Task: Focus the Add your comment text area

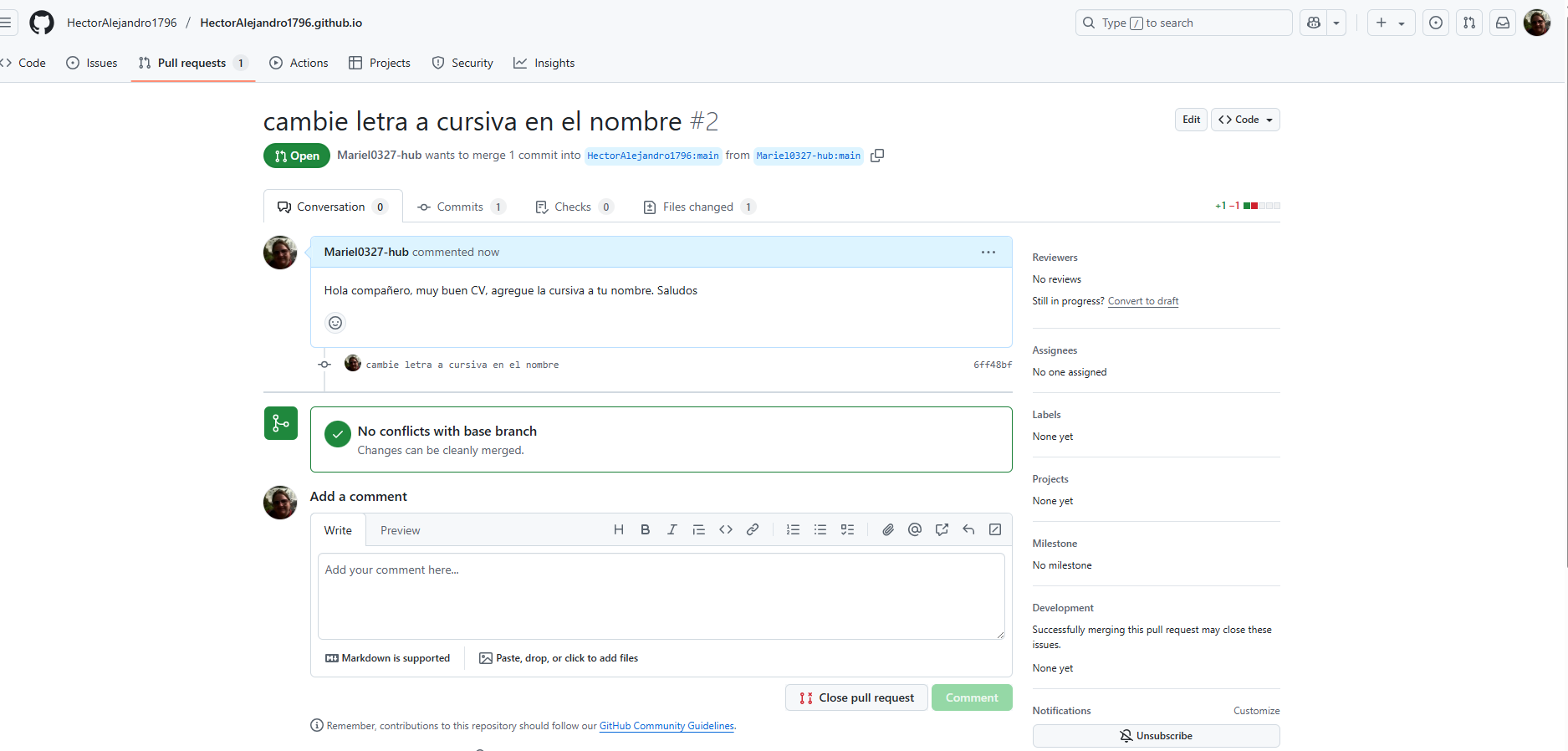Action: 661,596
